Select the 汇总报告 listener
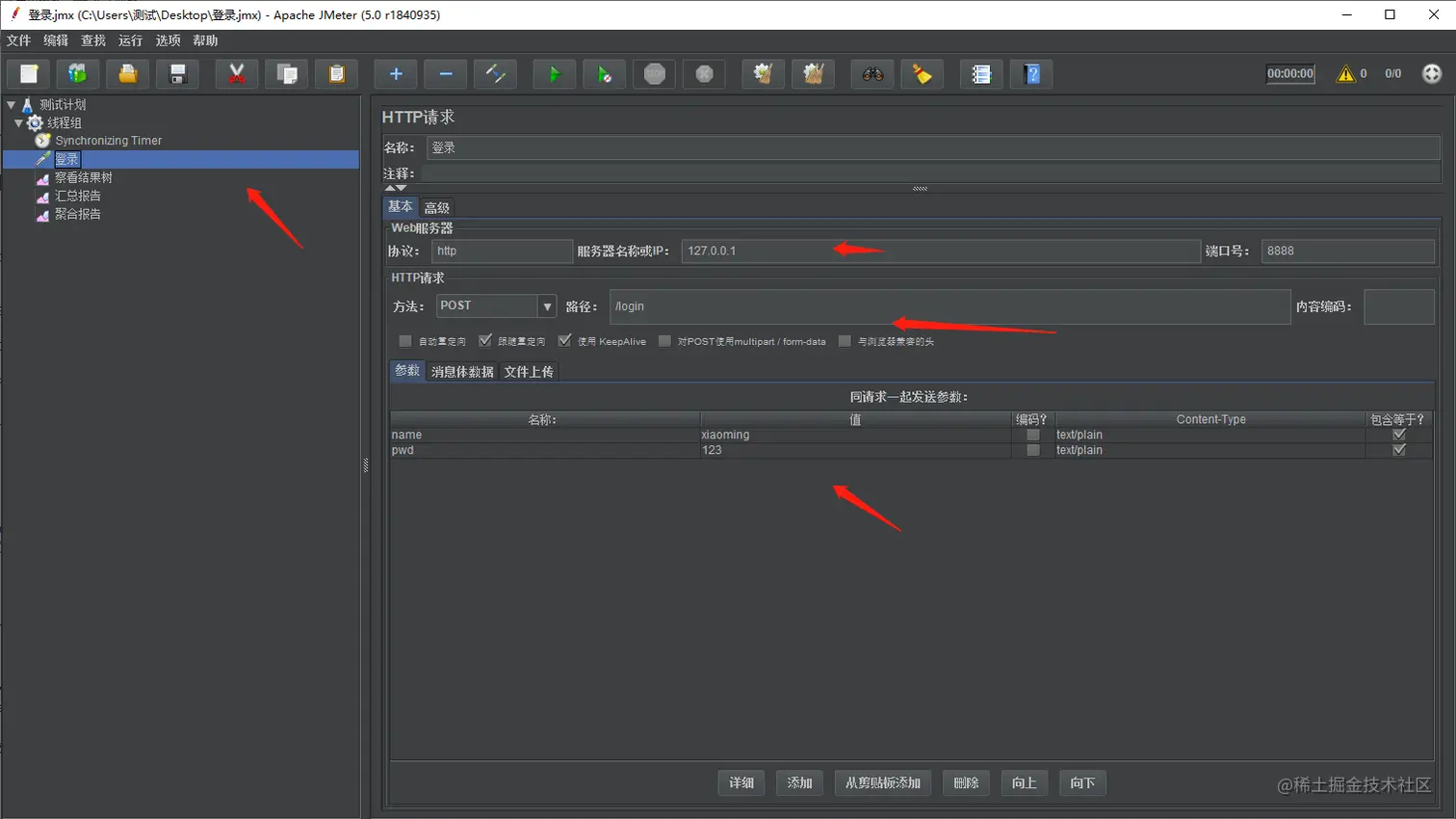This screenshot has width=1456, height=819. click(x=77, y=196)
